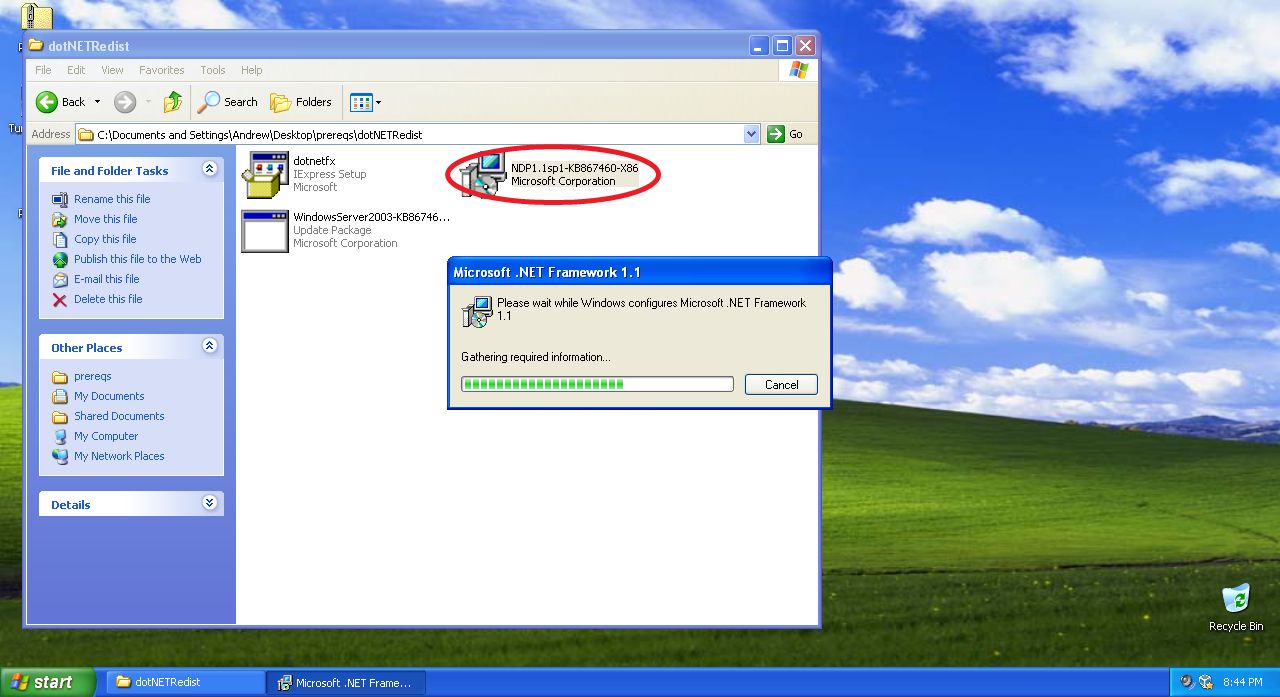Click the first system tray icon
This screenshot has width=1280, height=697.
point(1187,682)
